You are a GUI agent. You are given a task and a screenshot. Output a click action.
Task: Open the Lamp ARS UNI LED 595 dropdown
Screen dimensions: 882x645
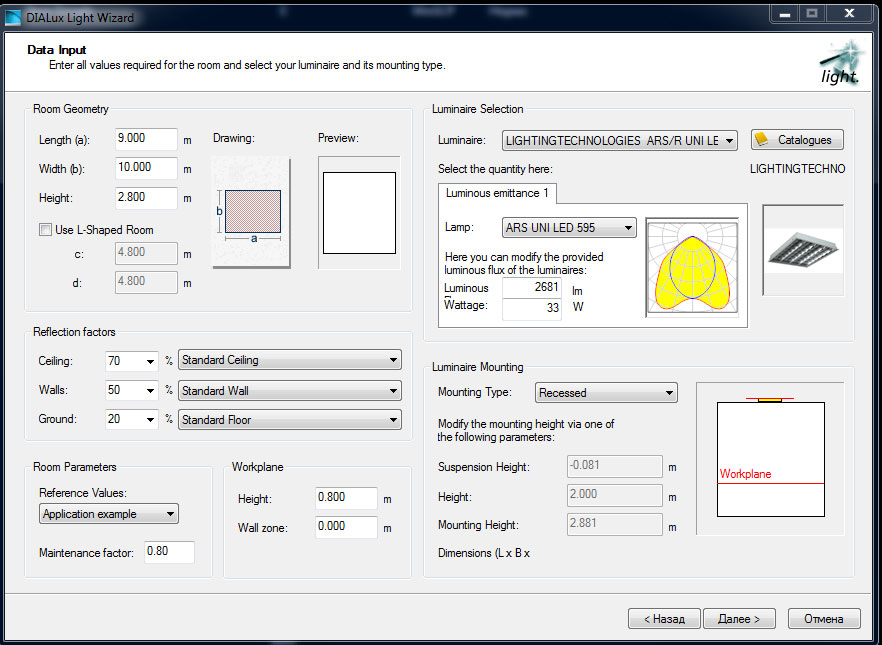[x=569, y=228]
